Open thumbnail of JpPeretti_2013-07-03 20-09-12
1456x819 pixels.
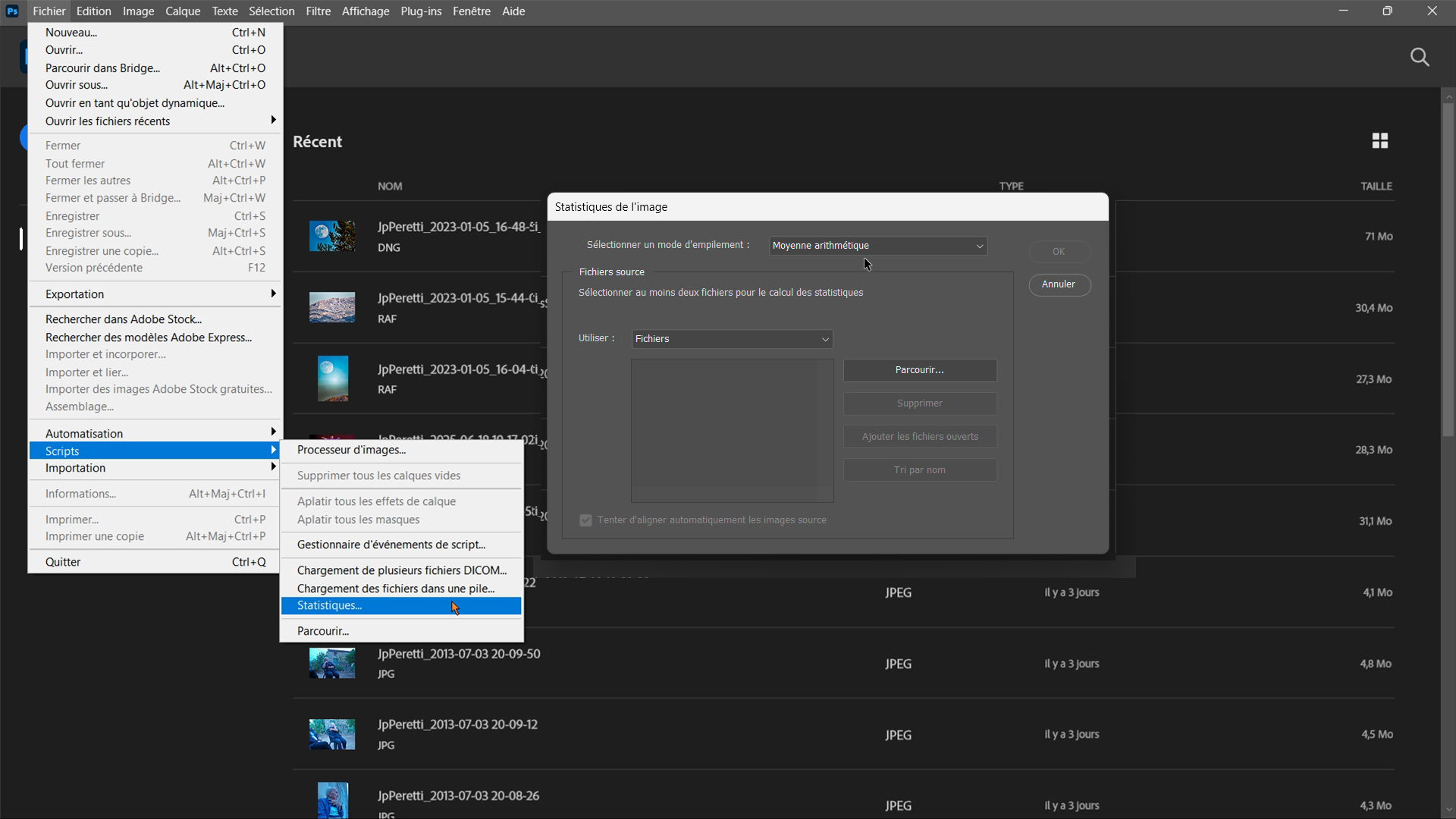[x=332, y=734]
